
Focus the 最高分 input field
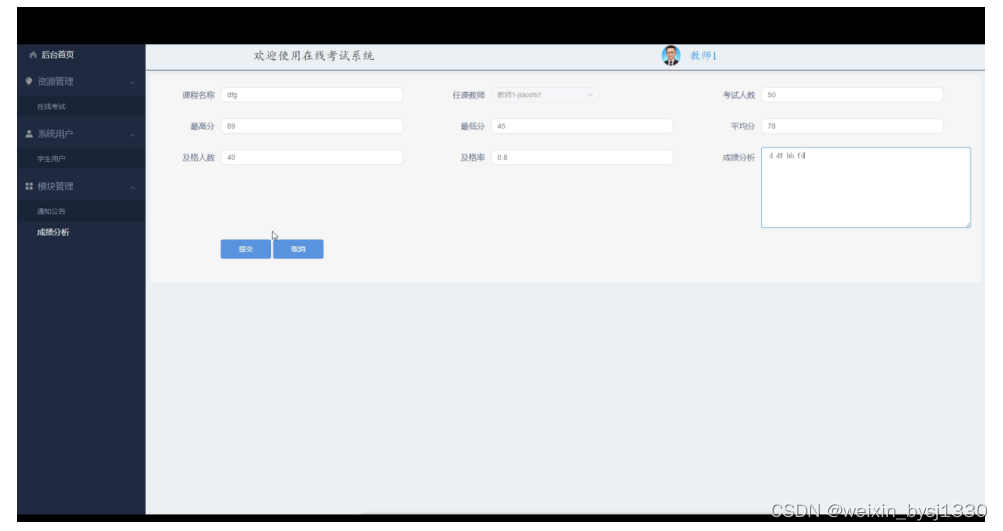312,126
